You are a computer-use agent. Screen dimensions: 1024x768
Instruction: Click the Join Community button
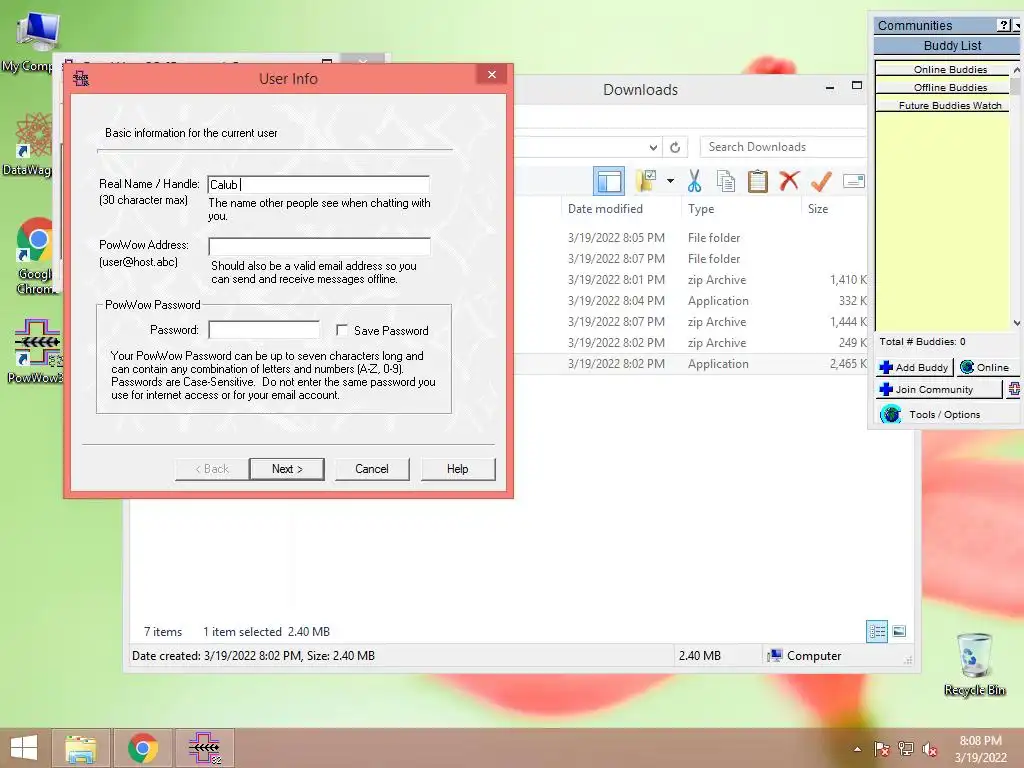(938, 389)
